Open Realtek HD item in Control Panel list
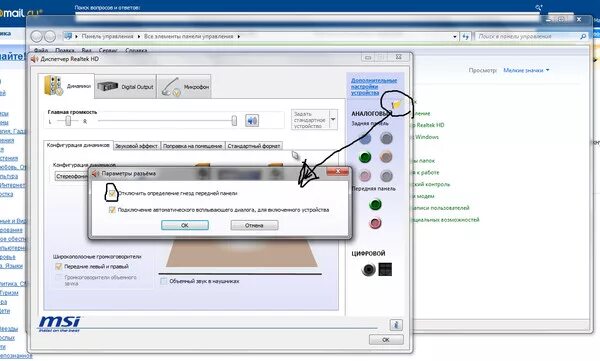Screen dimensions: 600x361 (427, 125)
